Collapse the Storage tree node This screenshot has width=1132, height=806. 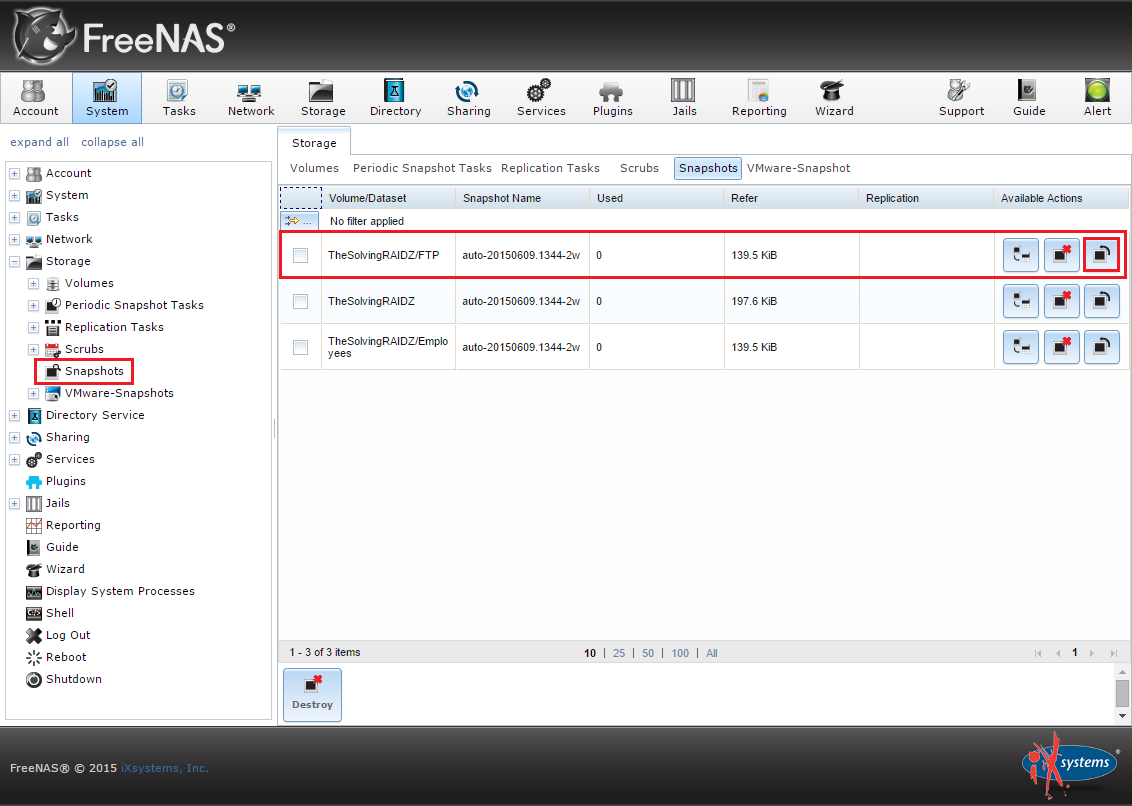pyautogui.click(x=14, y=261)
